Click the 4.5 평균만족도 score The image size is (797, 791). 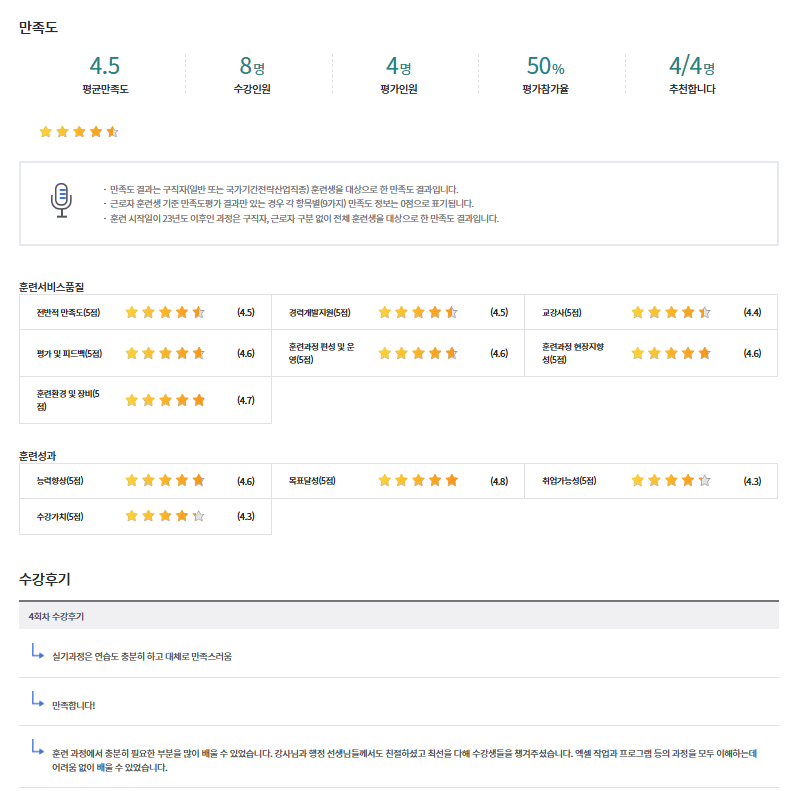click(x=105, y=67)
